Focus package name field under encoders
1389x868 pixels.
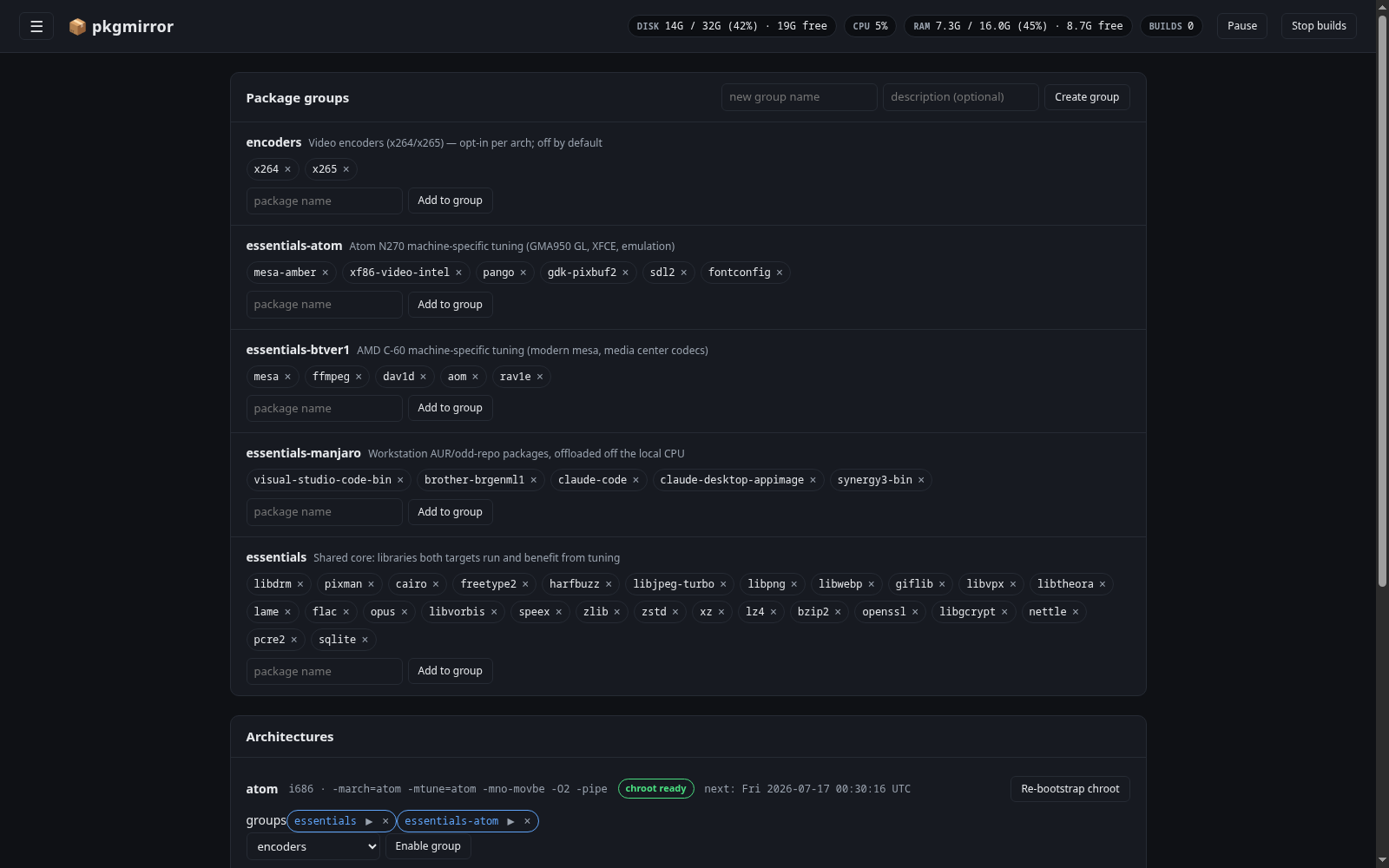[324, 201]
